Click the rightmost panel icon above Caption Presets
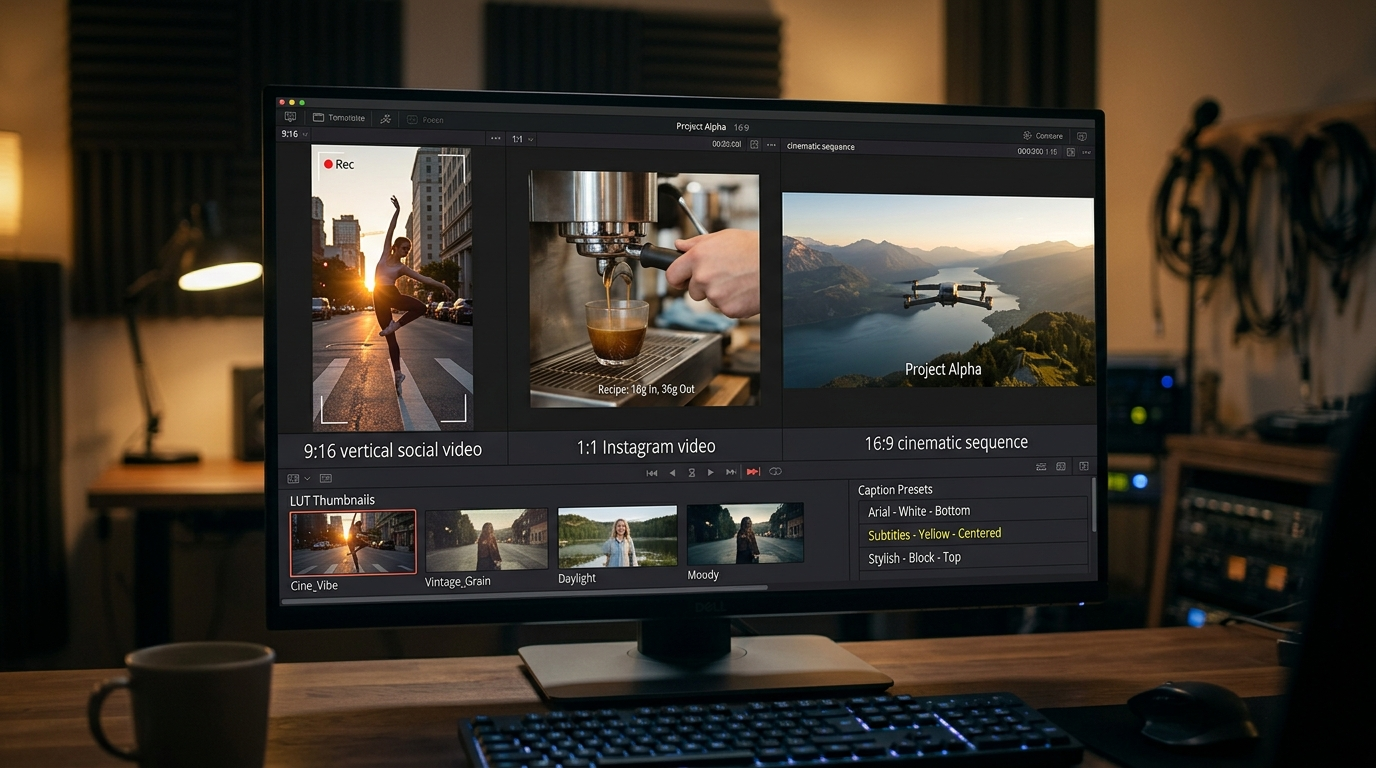 click(x=1083, y=466)
